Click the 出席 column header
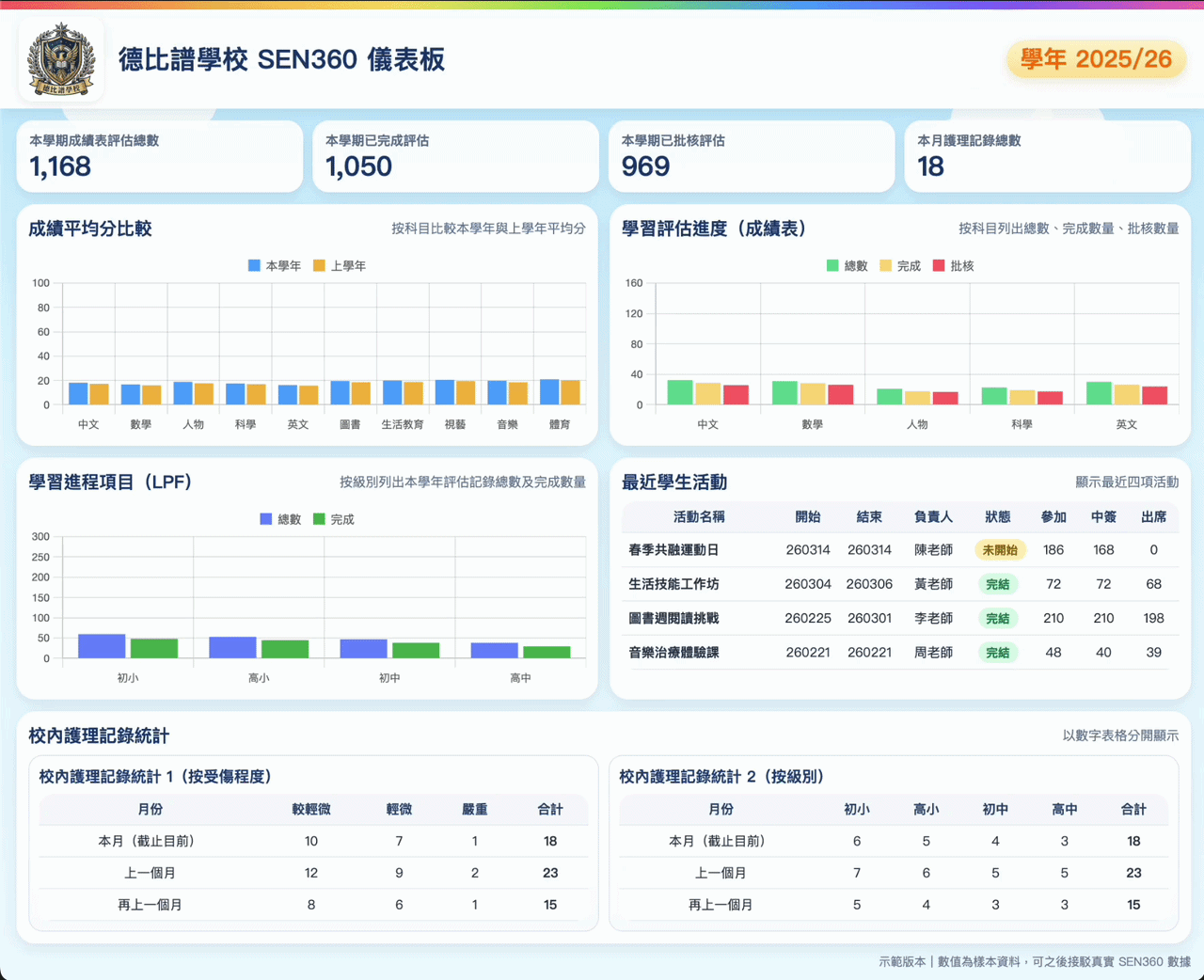Viewport: 1204px width, 980px height. click(1153, 517)
